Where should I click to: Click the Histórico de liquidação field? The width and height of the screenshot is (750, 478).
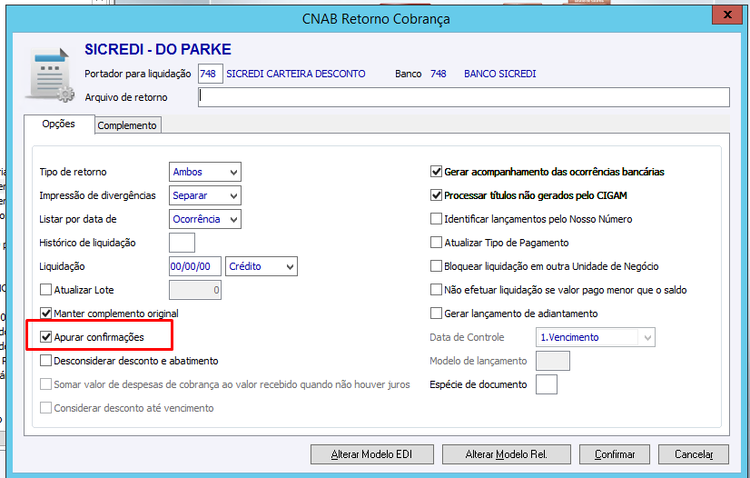pos(182,243)
